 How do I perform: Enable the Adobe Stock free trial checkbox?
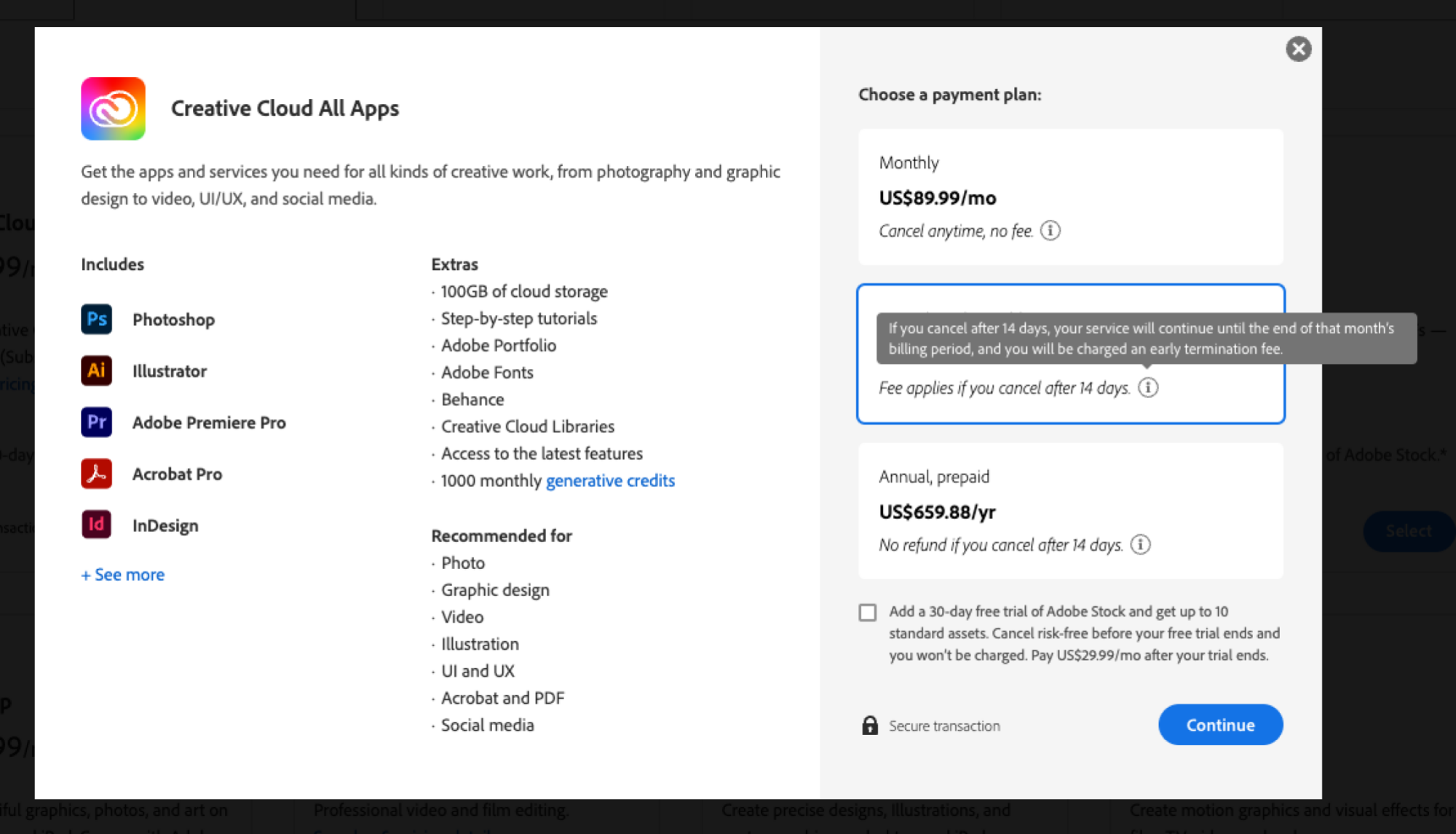coord(867,612)
